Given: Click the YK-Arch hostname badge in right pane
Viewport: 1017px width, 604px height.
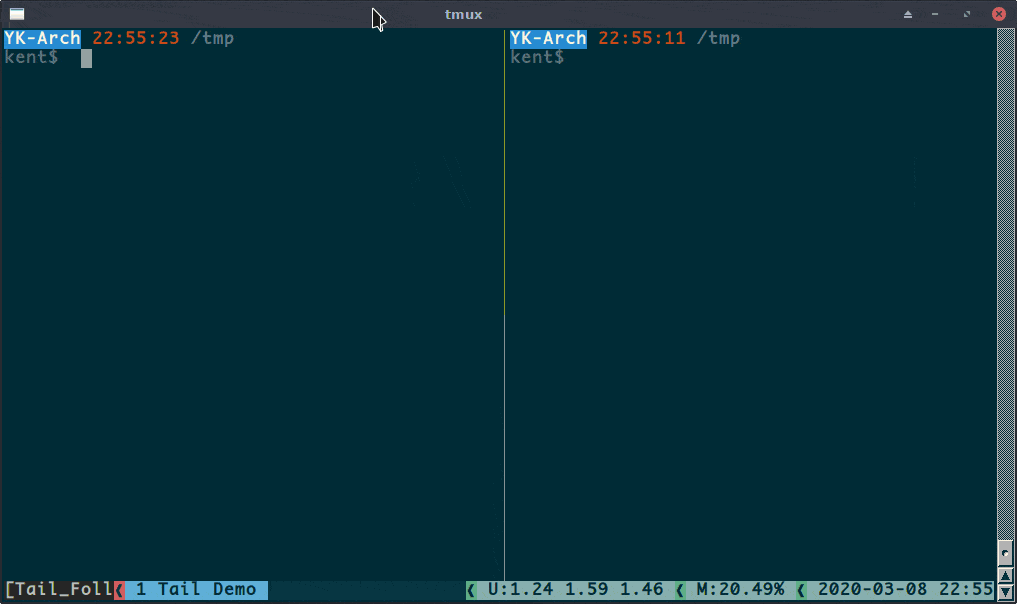Looking at the screenshot, I should [548, 38].
